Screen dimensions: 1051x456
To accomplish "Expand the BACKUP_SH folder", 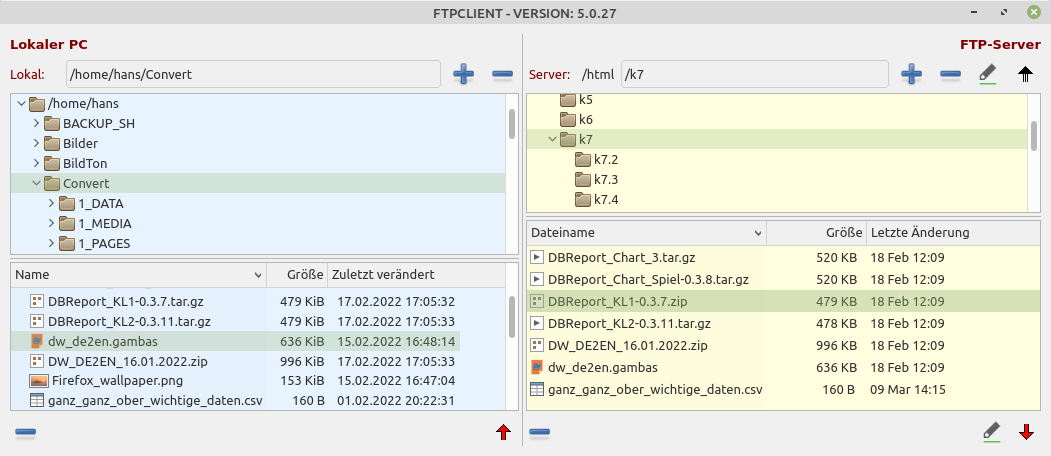I will click(37, 123).
